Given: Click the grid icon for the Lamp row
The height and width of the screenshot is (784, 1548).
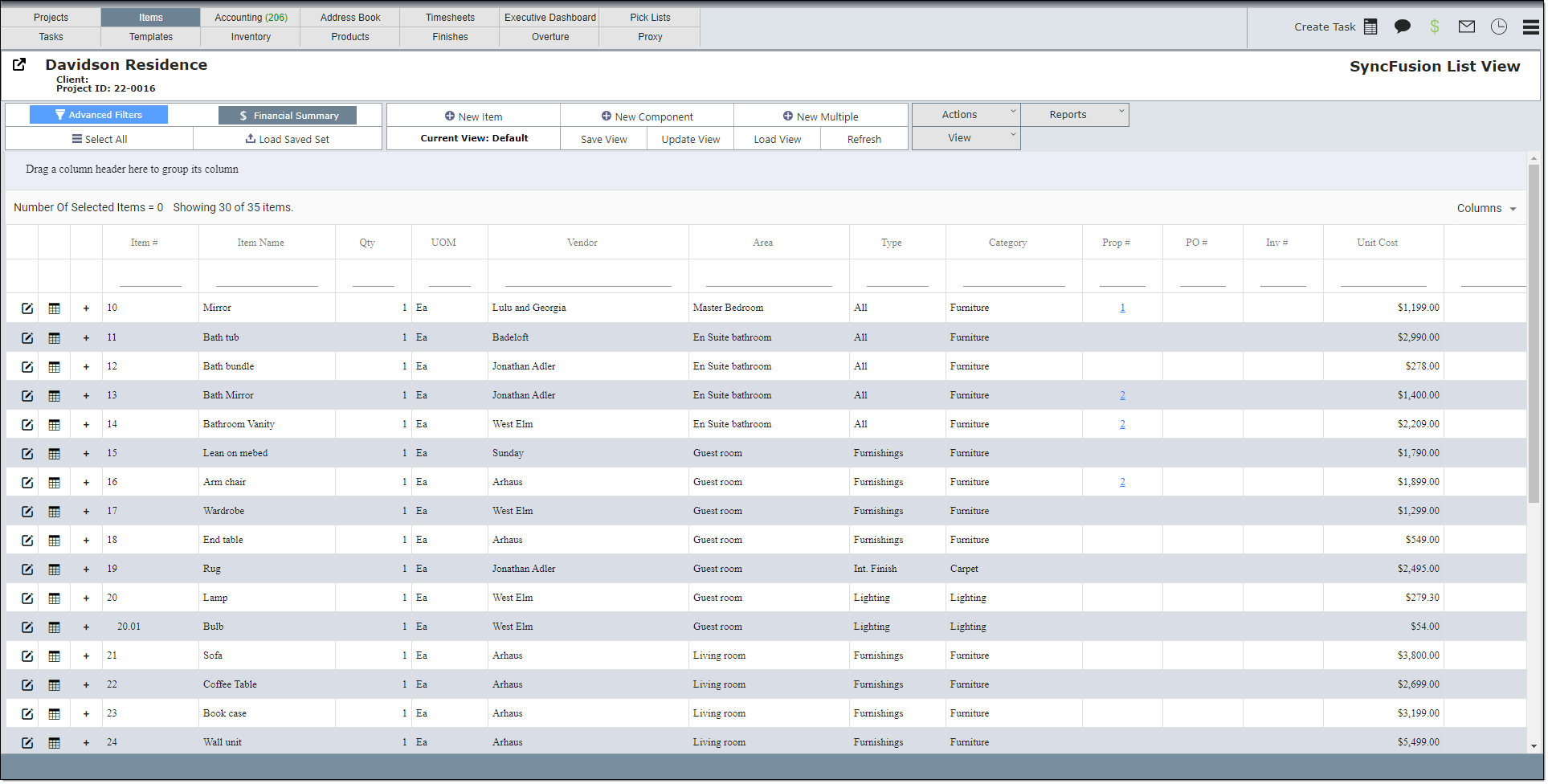Looking at the screenshot, I should (x=54, y=598).
